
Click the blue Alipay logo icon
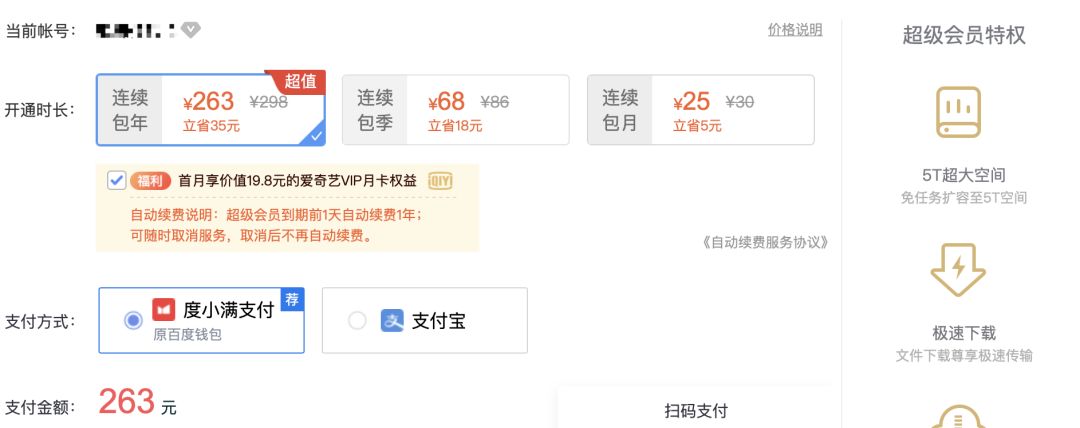(x=392, y=321)
